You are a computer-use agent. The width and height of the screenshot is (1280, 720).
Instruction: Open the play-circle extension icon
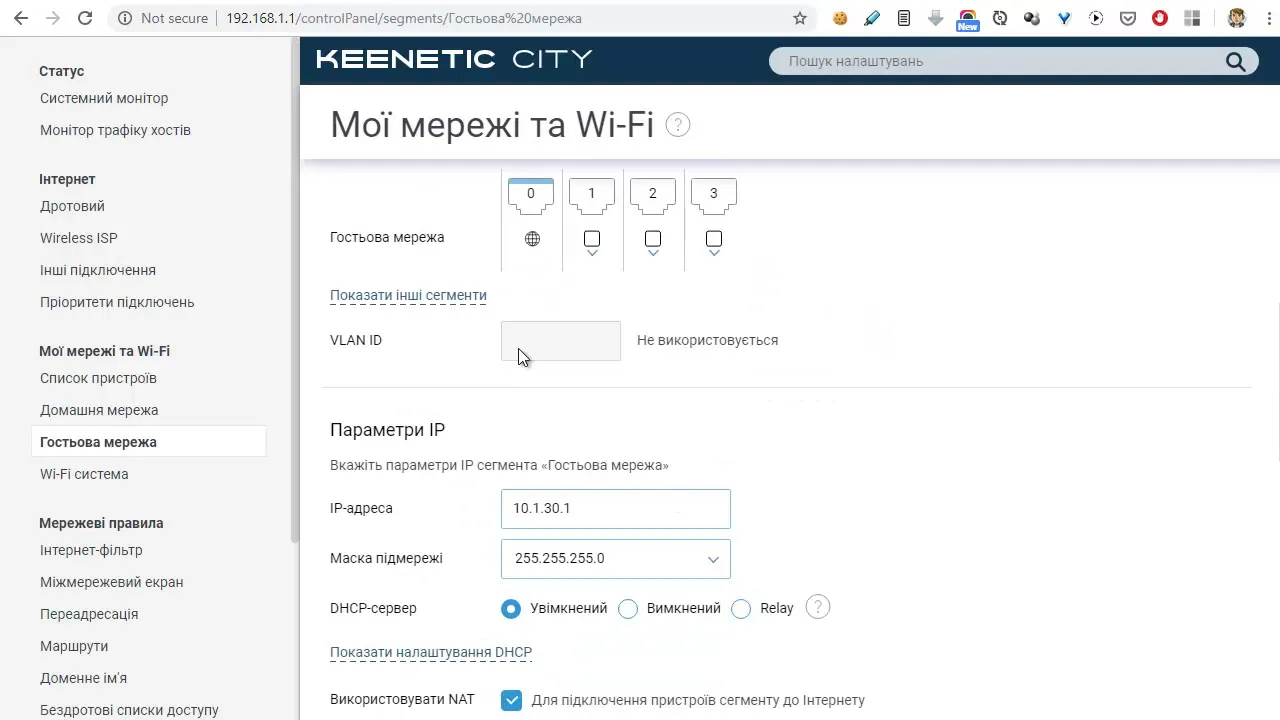(x=1096, y=18)
